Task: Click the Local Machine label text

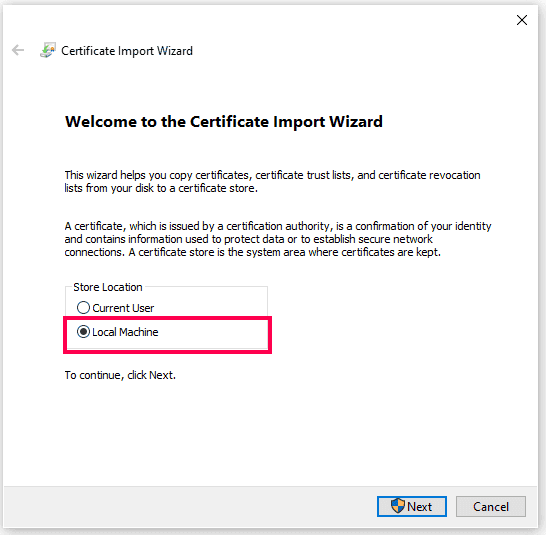Action: click(125, 332)
